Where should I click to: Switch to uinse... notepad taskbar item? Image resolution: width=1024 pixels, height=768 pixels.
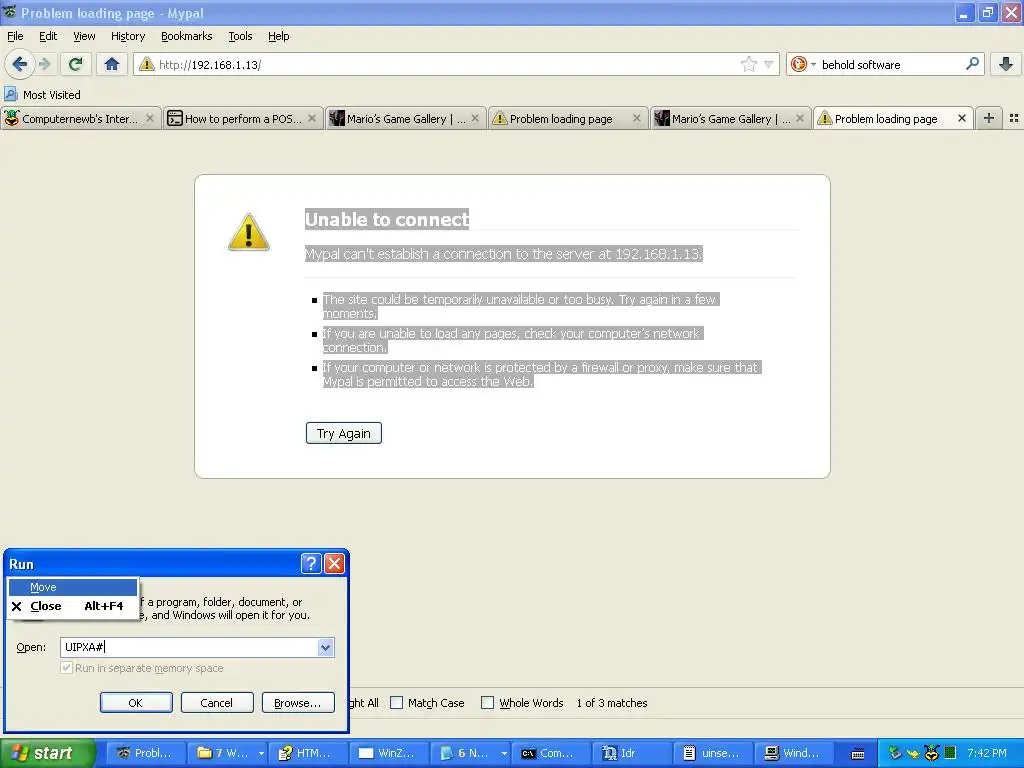(712, 753)
